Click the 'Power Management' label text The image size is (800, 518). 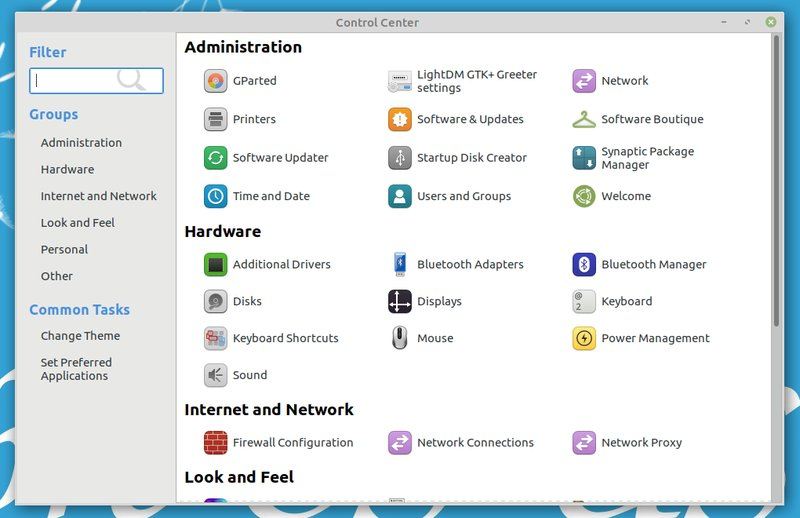click(x=655, y=338)
